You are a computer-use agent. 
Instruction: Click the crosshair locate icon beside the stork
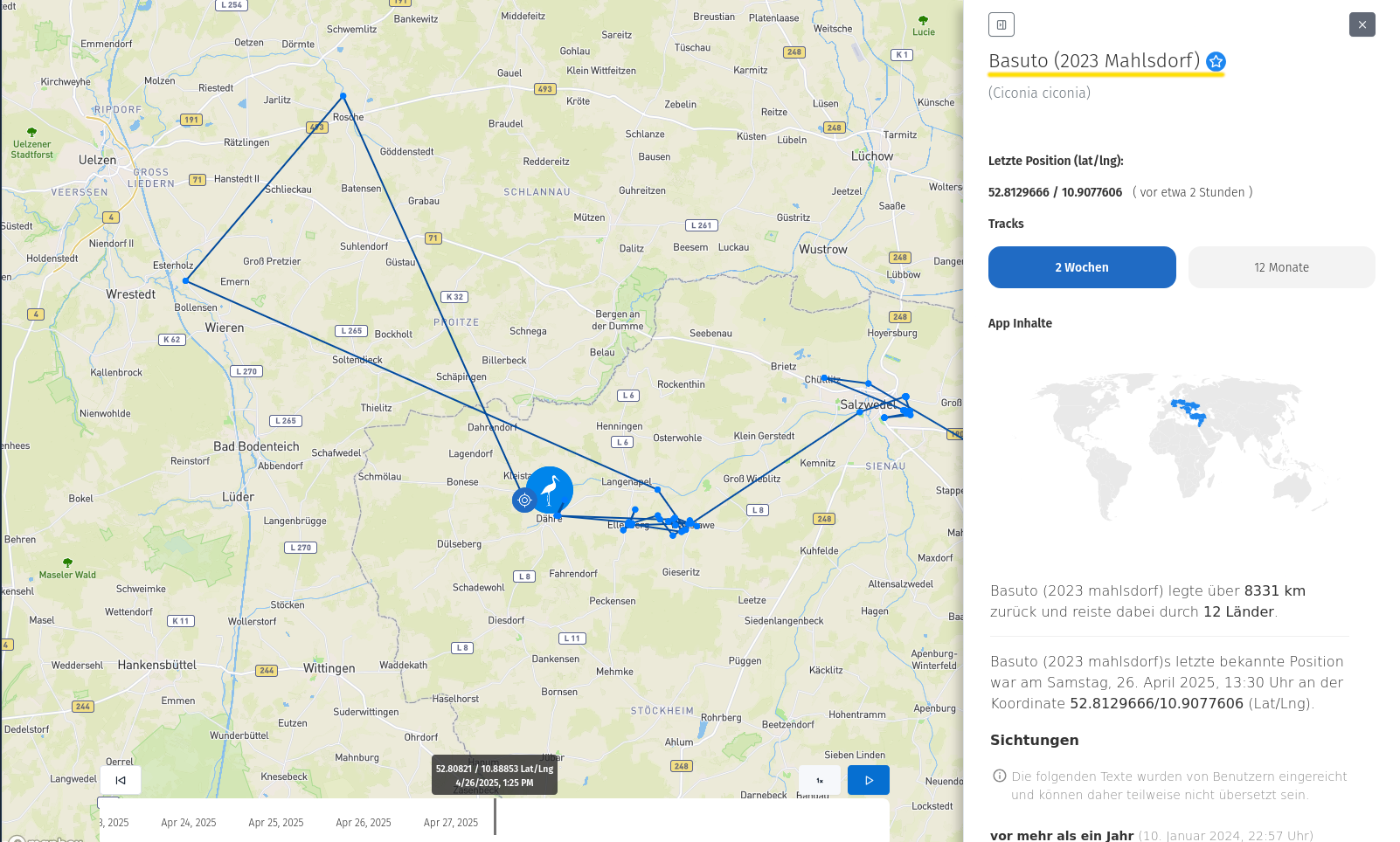pyautogui.click(x=524, y=500)
